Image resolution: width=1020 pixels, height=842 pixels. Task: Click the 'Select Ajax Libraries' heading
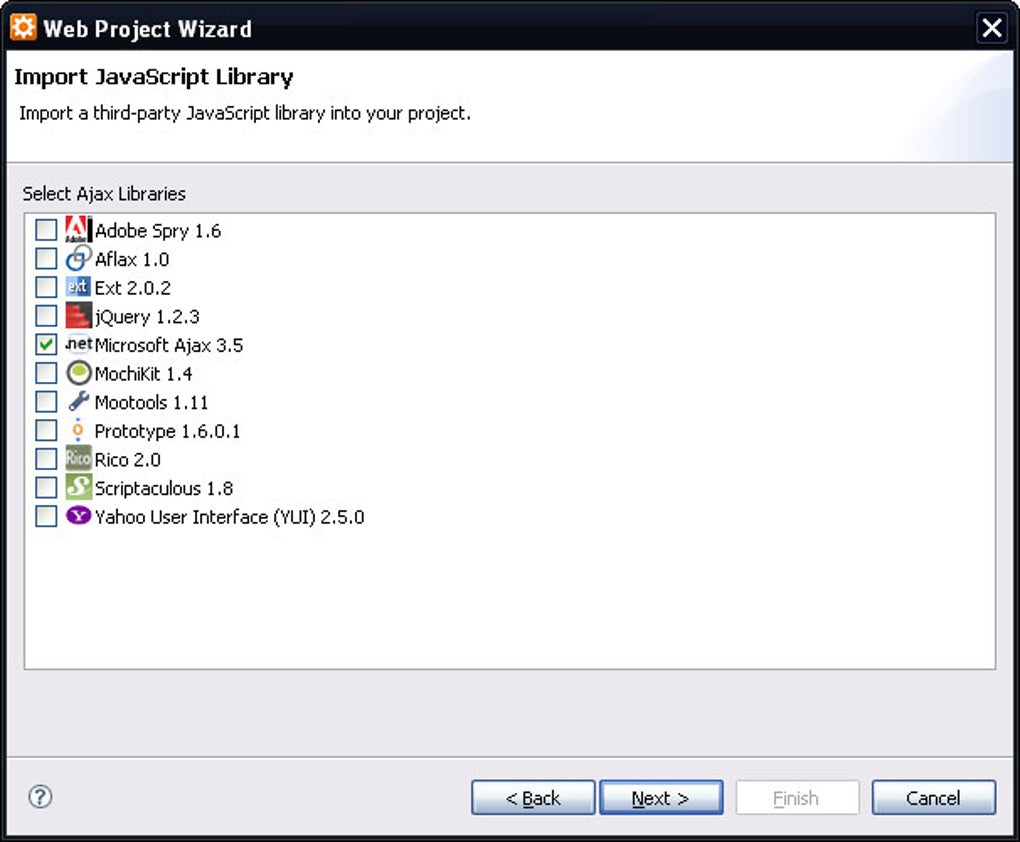(x=104, y=194)
